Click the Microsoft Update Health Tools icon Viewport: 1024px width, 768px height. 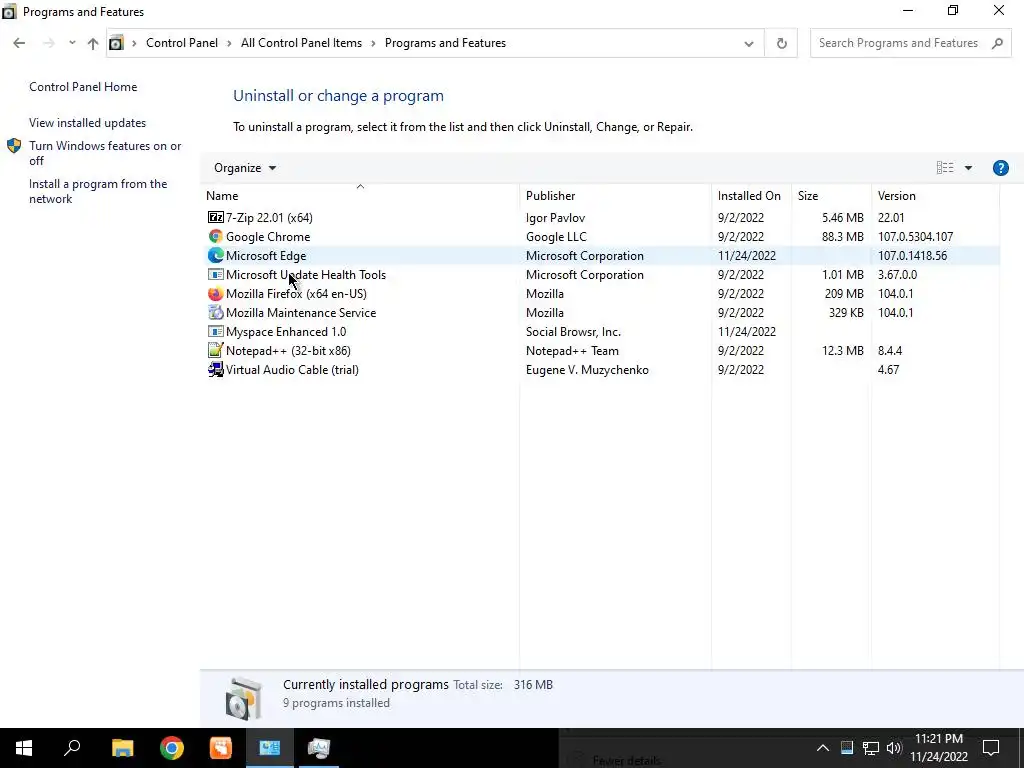[x=216, y=274]
